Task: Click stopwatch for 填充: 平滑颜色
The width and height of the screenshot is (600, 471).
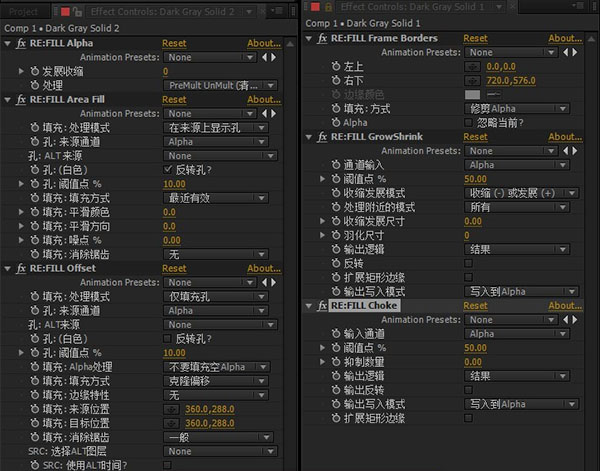Action: (x=35, y=212)
